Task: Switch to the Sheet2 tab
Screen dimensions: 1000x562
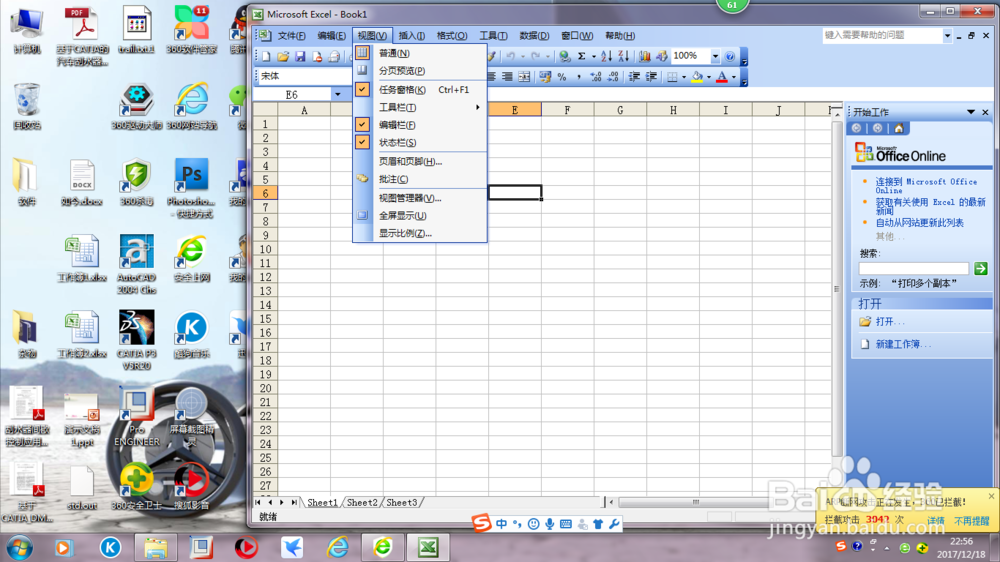Action: click(x=362, y=503)
